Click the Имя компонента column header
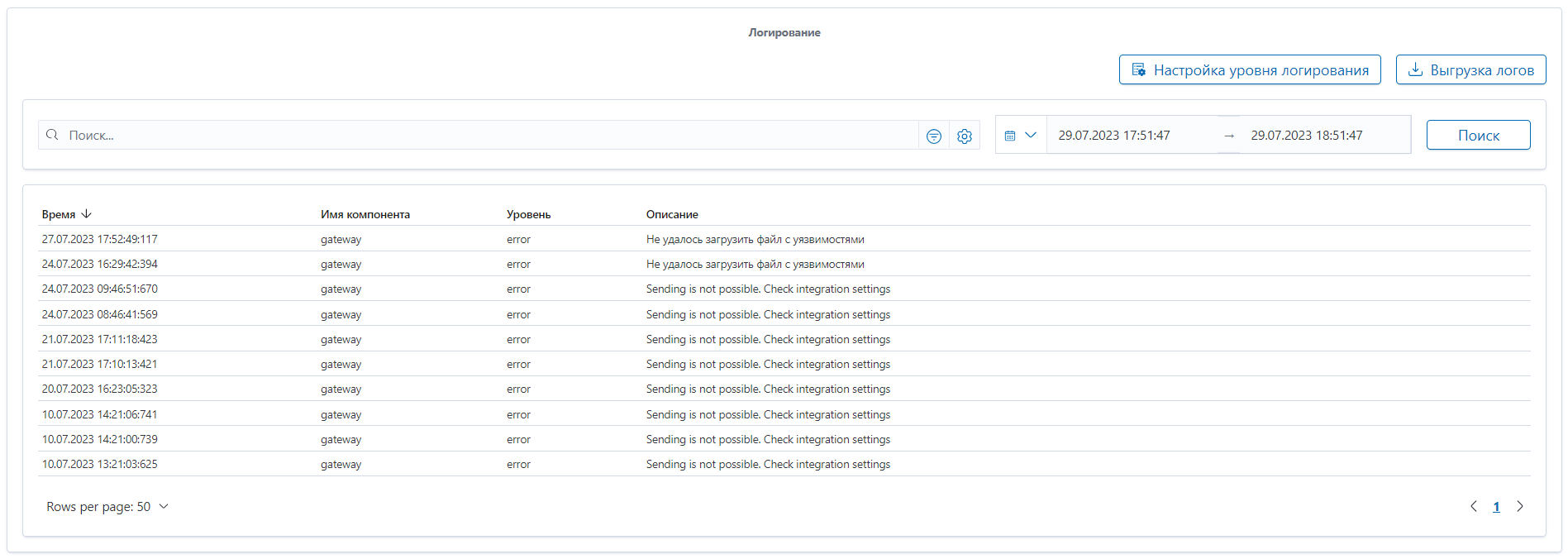 pos(365,214)
